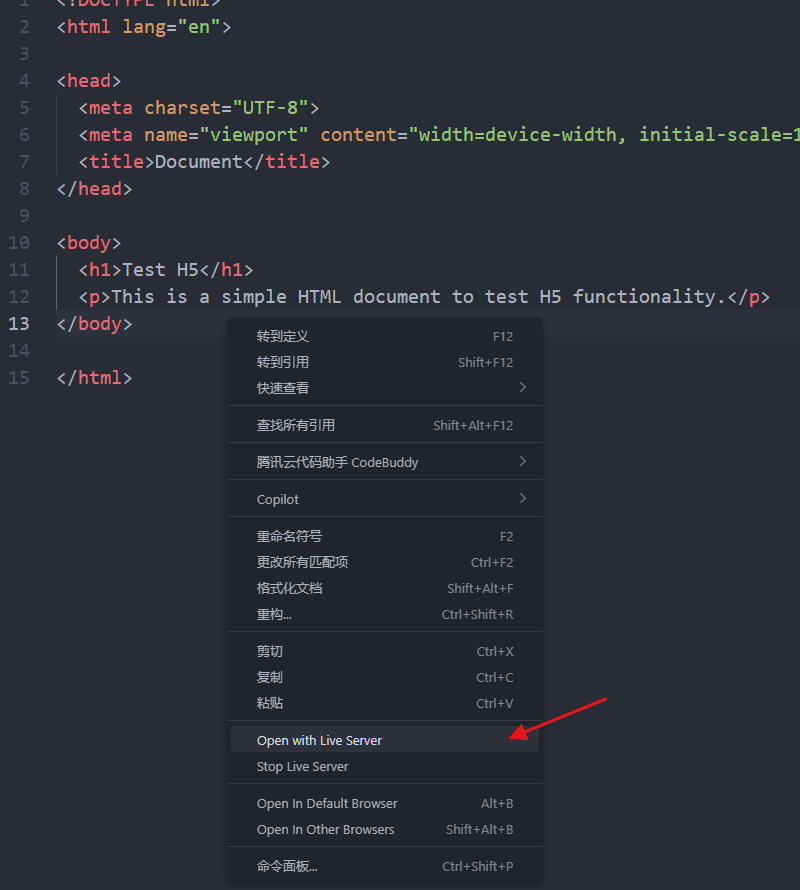The image size is (800, 890).
Task: Select 更改所有匹配项 option
Action: click(384, 562)
